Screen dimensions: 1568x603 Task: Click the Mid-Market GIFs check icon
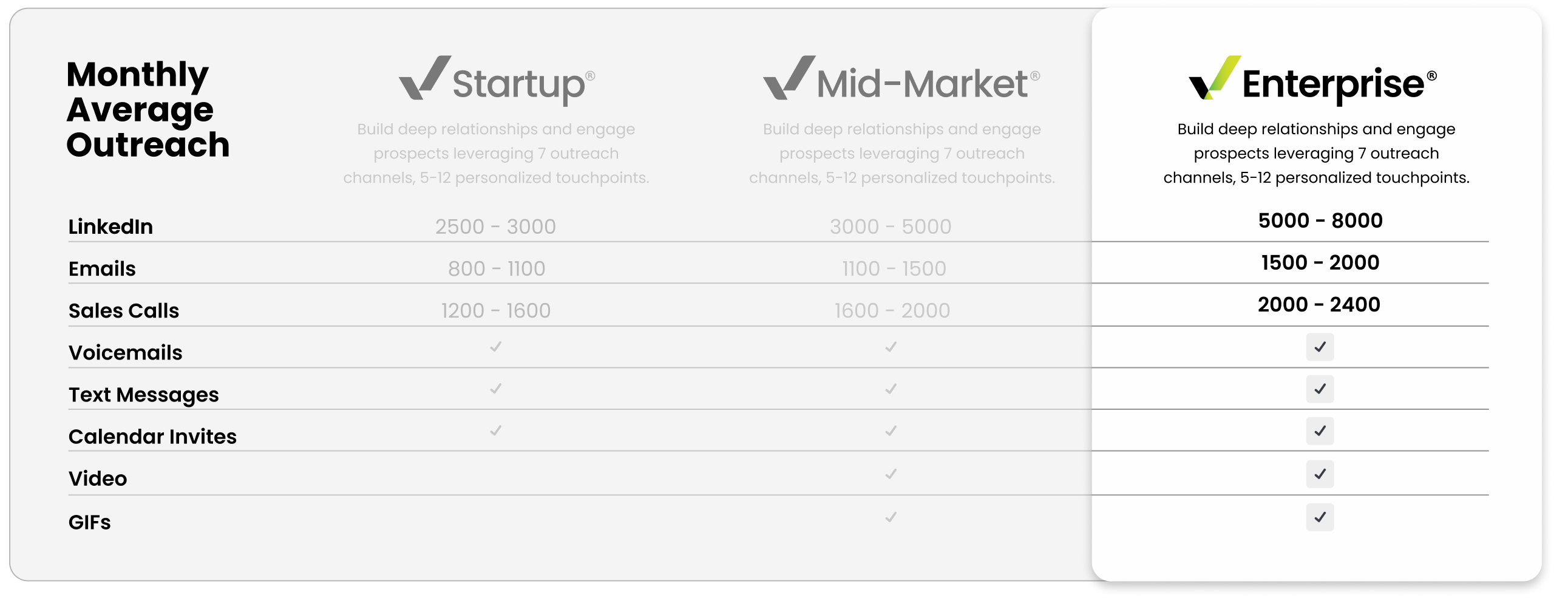891,517
